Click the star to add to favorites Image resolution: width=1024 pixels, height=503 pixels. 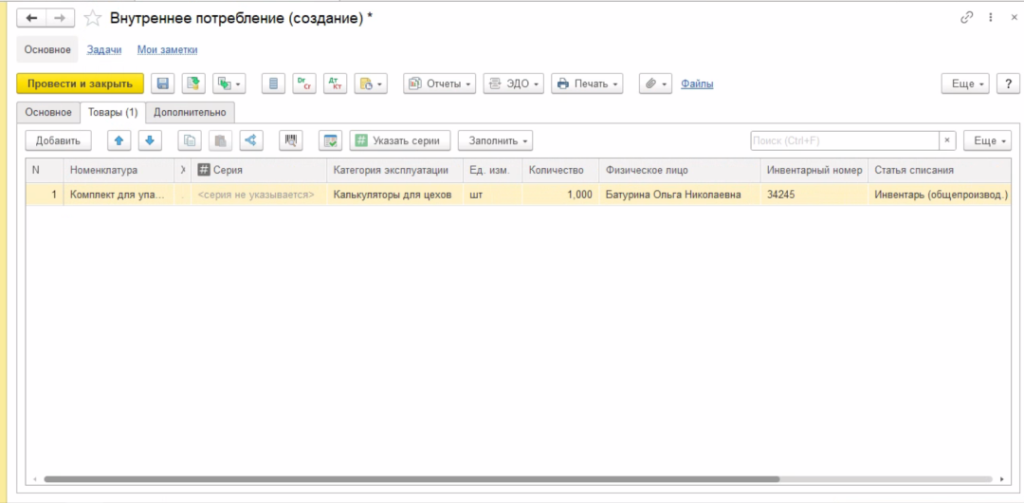pos(93,18)
